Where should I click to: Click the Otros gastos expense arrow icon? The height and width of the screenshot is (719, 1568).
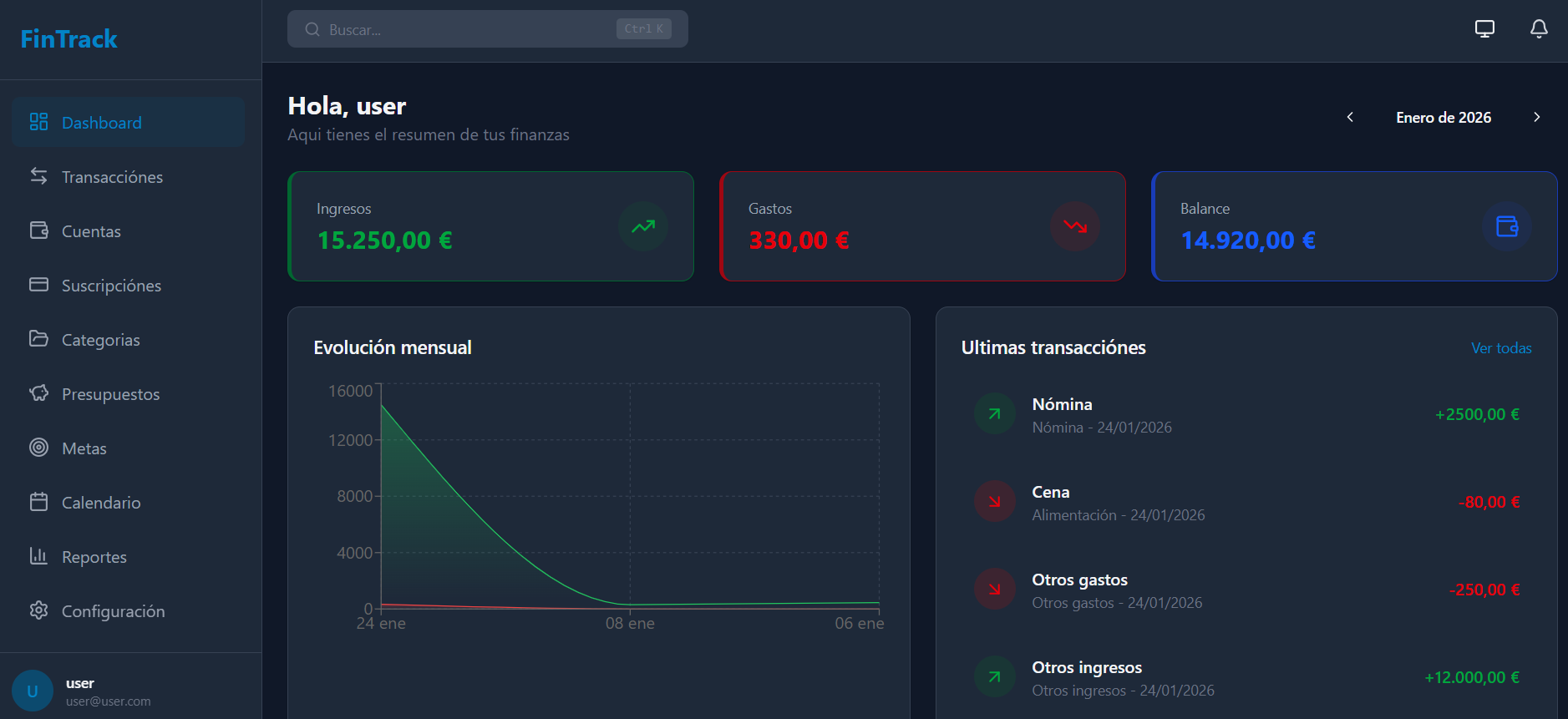click(x=994, y=590)
